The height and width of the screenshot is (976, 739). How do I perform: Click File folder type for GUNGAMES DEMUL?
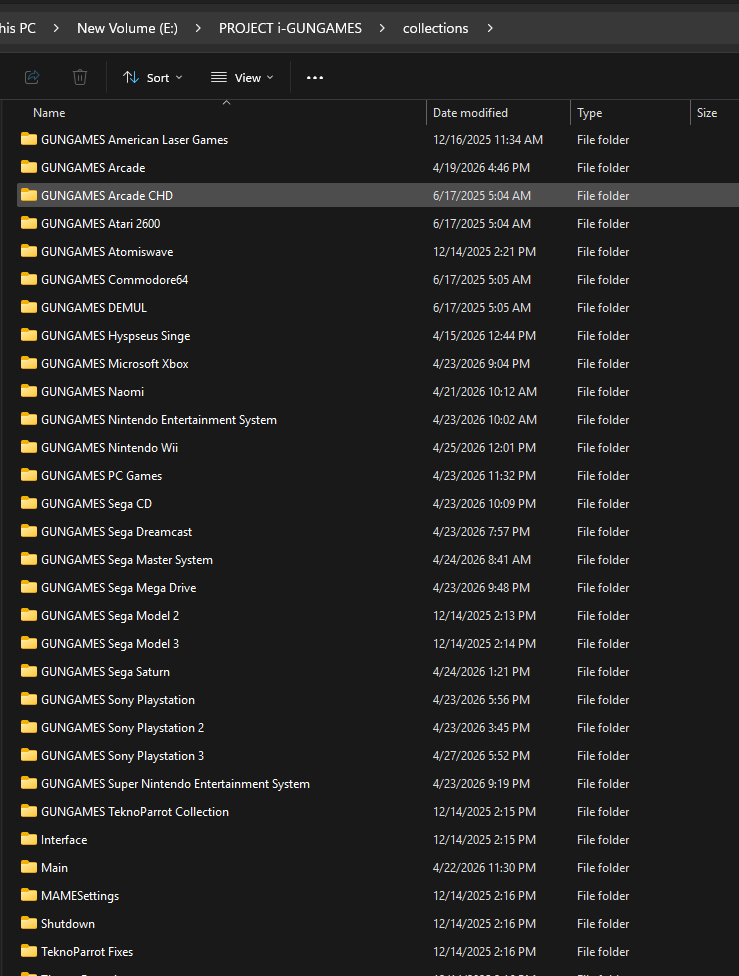[603, 307]
